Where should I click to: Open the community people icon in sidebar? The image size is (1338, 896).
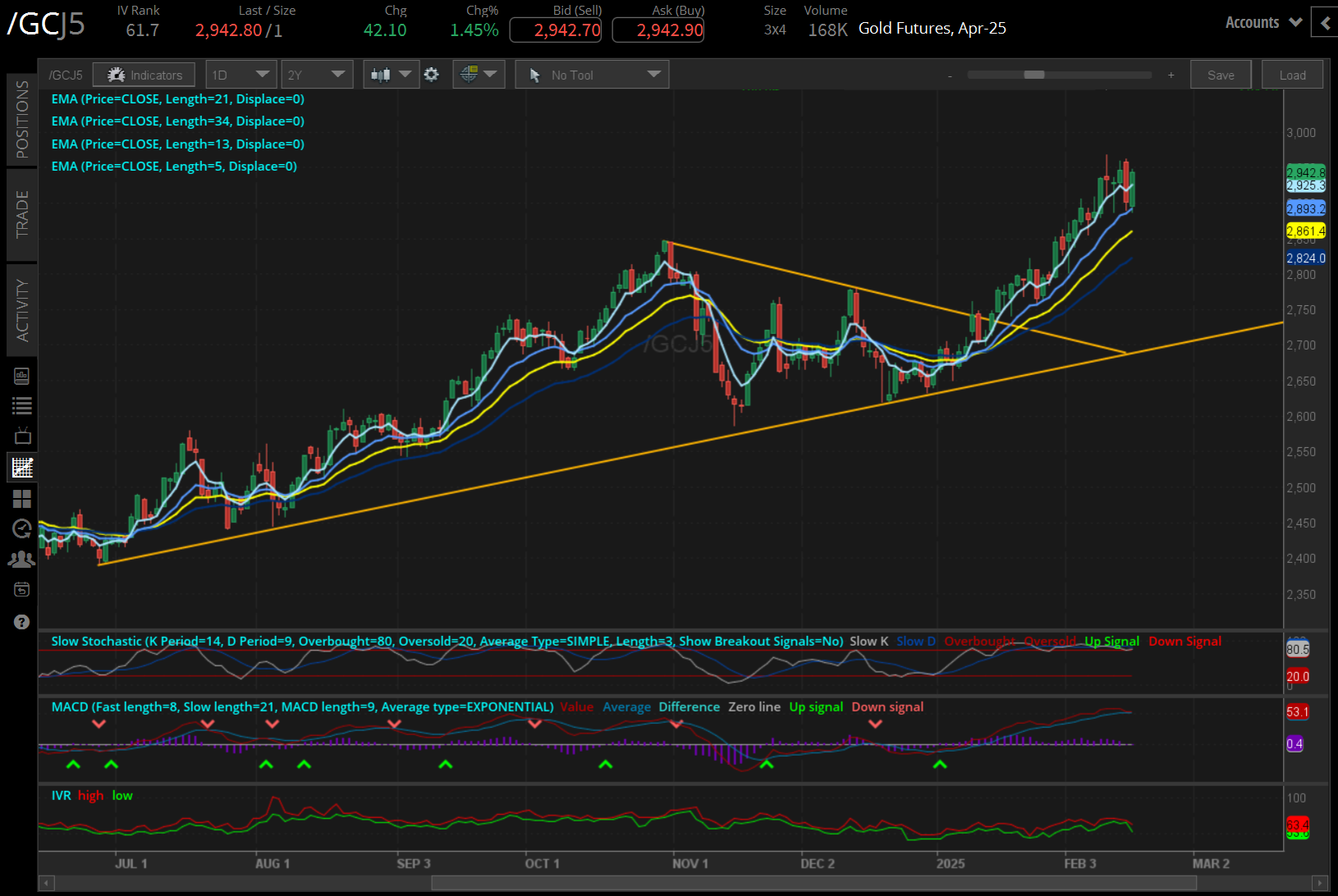[x=21, y=559]
